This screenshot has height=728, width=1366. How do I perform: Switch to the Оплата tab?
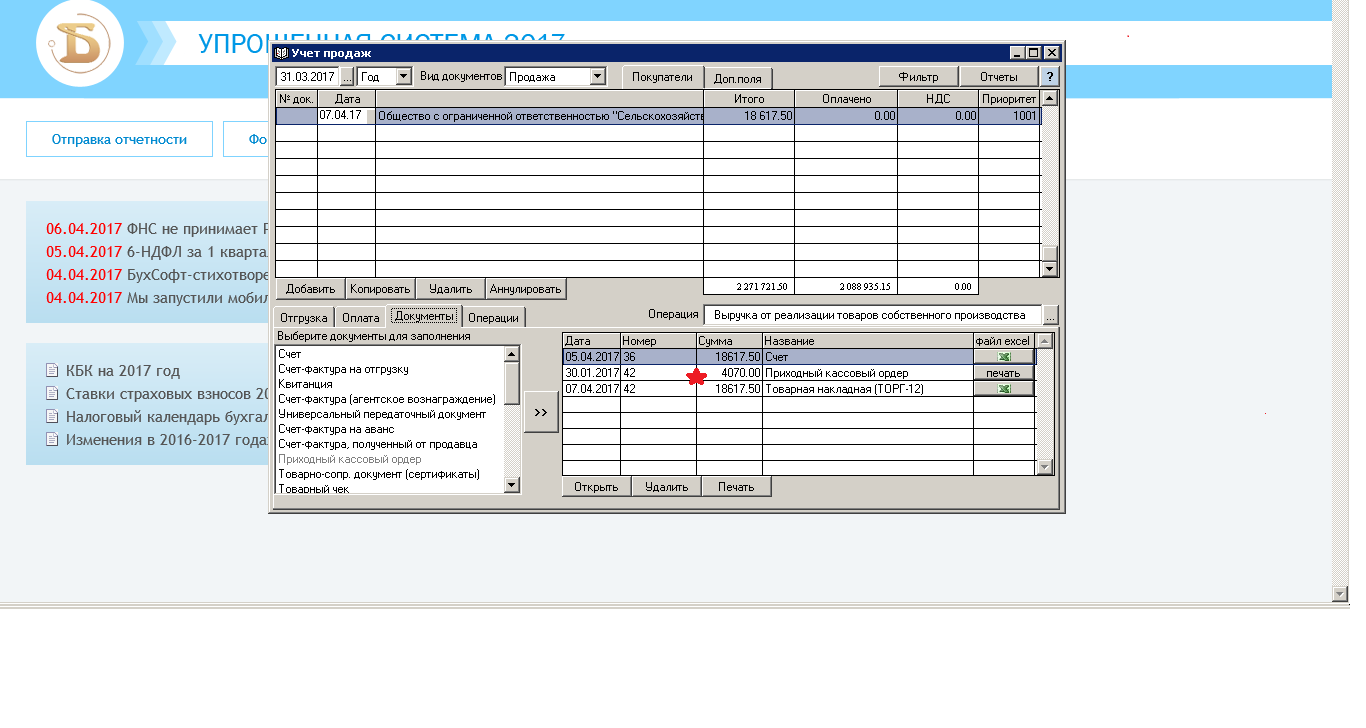(360, 318)
